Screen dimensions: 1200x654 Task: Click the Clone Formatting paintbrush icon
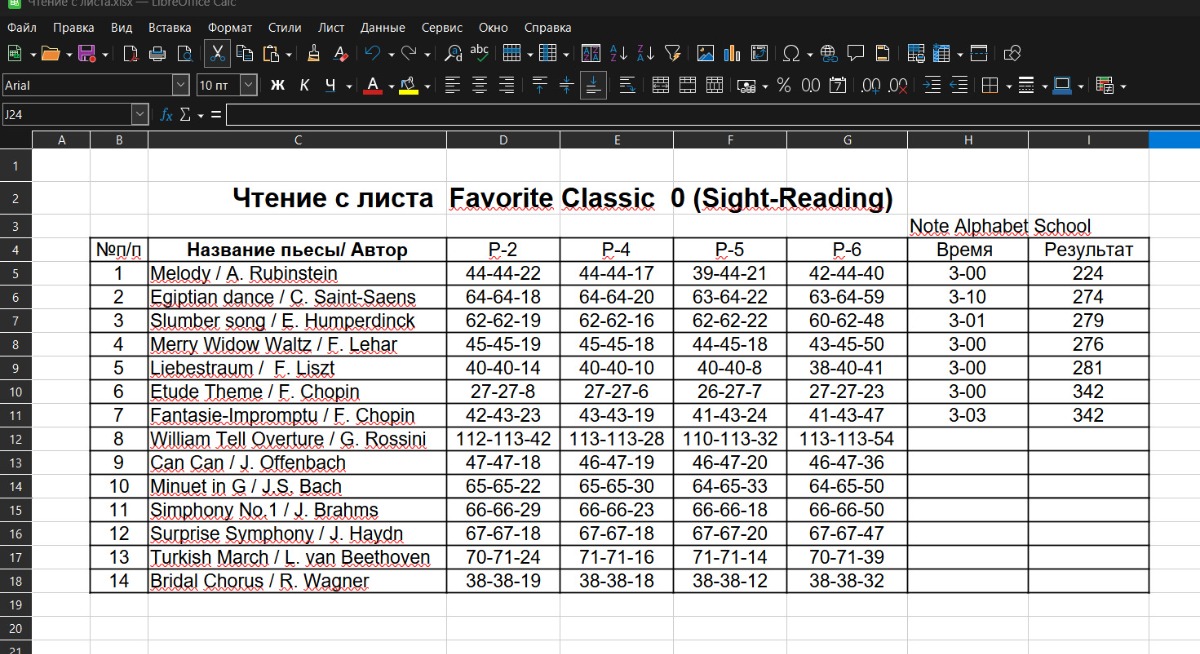tap(314, 54)
